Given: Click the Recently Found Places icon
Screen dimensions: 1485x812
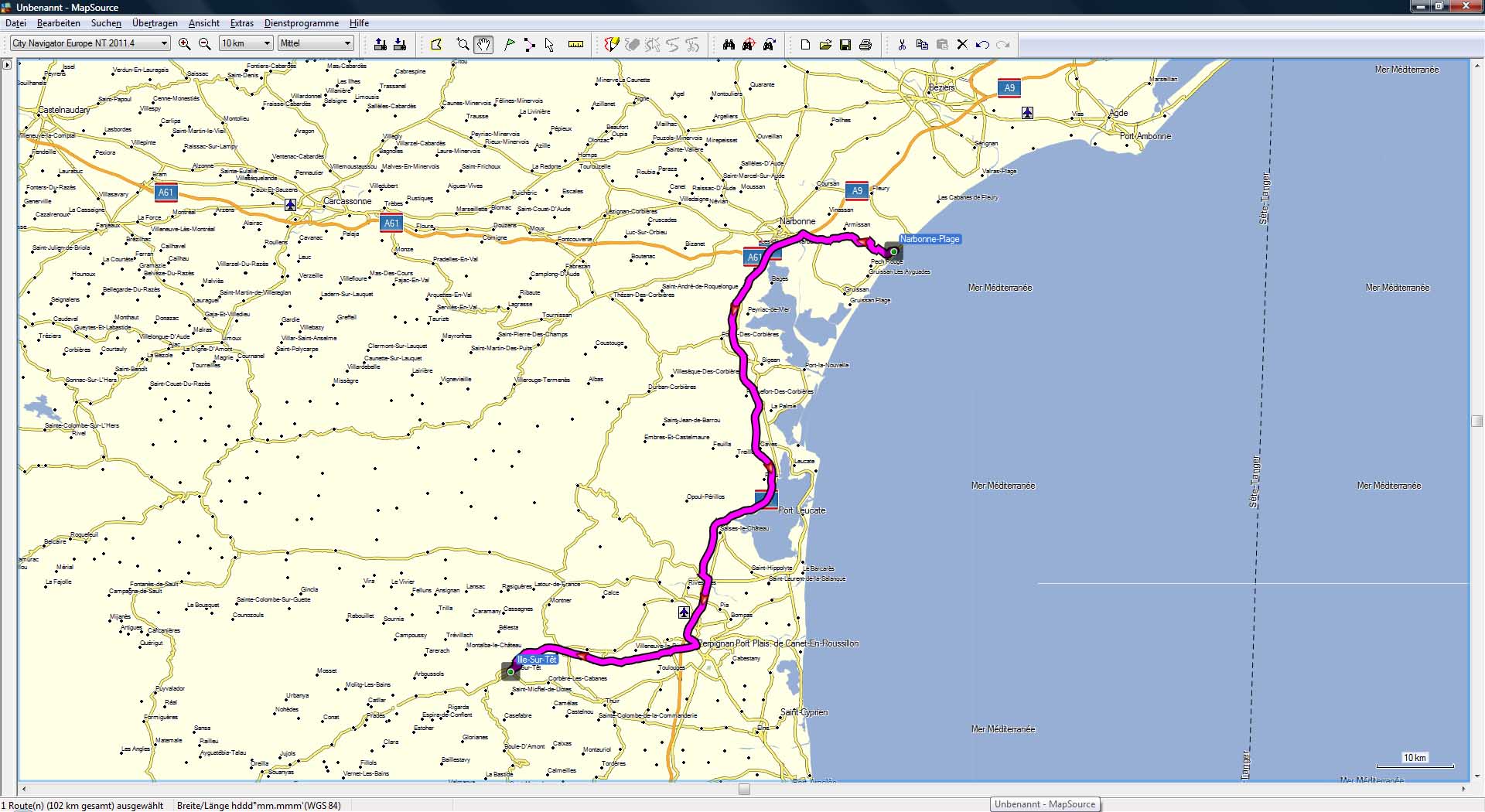Looking at the screenshot, I should point(769,44).
